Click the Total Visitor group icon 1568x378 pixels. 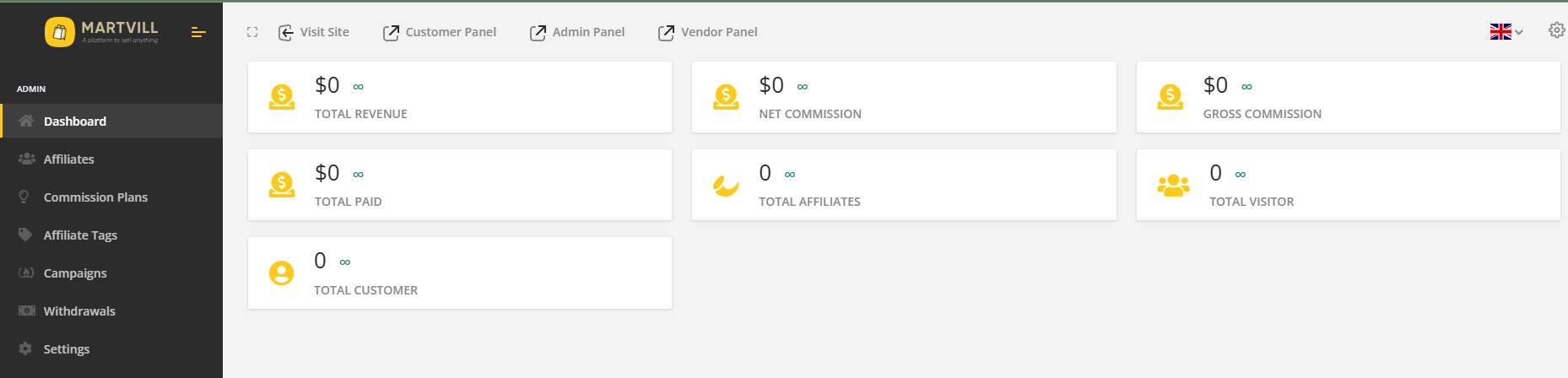[1173, 185]
